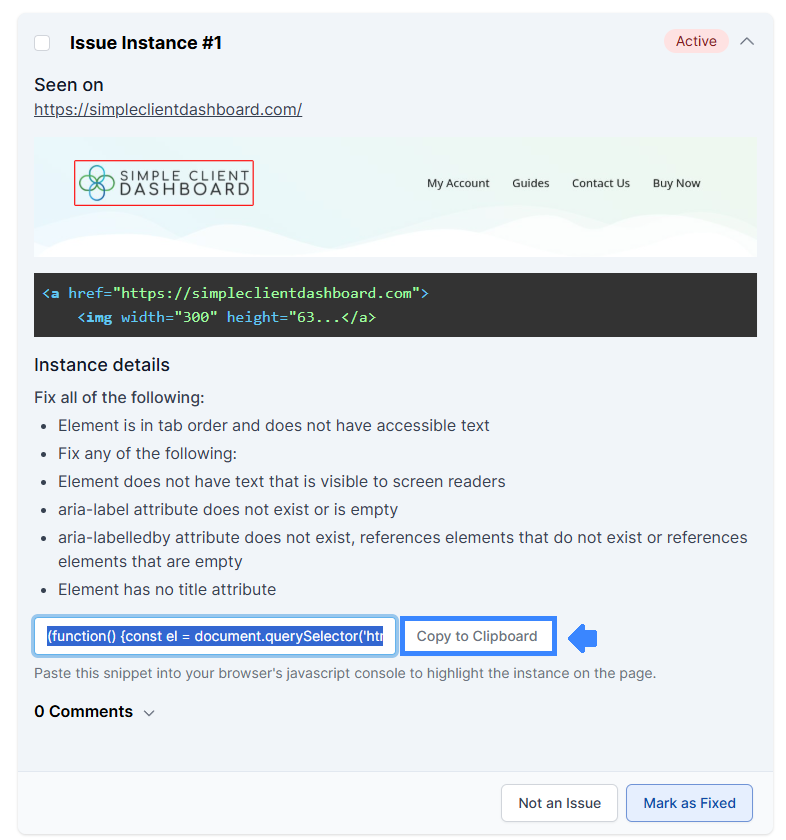Expand comments using the small down chevron
This screenshot has width=786, height=840.
tap(149, 713)
